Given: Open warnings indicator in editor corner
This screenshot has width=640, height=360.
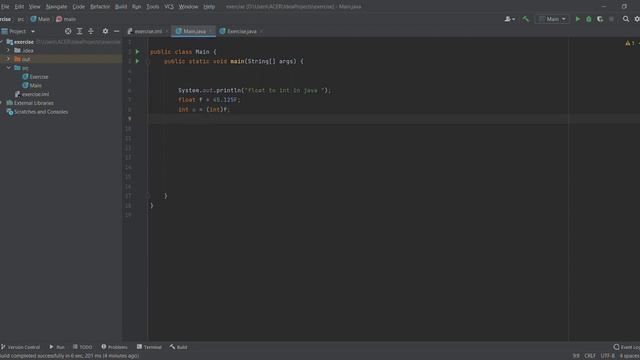Looking at the screenshot, I should tap(630, 43).
